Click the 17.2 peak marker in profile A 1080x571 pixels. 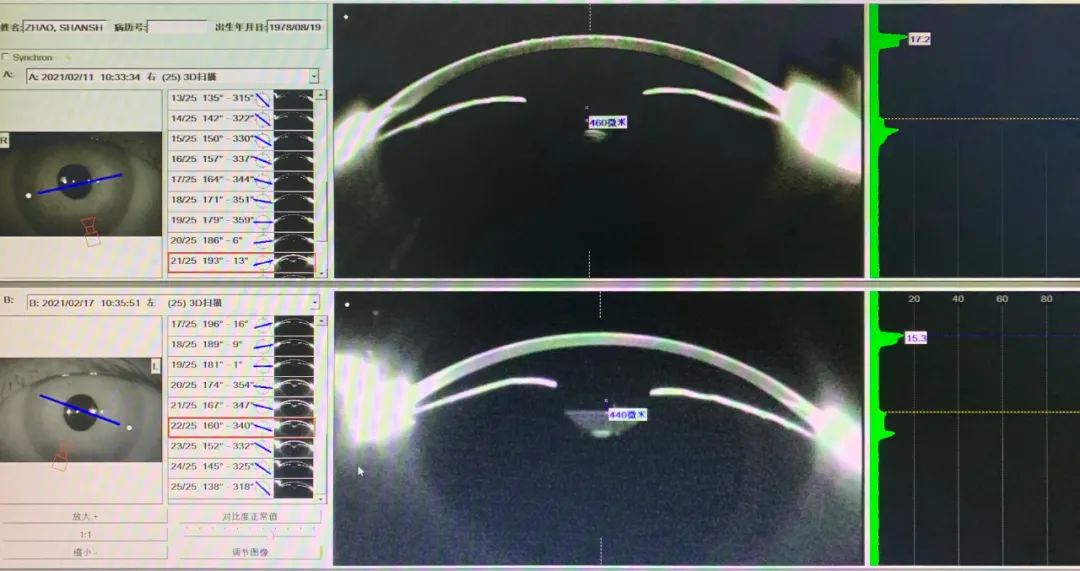[x=920, y=39]
